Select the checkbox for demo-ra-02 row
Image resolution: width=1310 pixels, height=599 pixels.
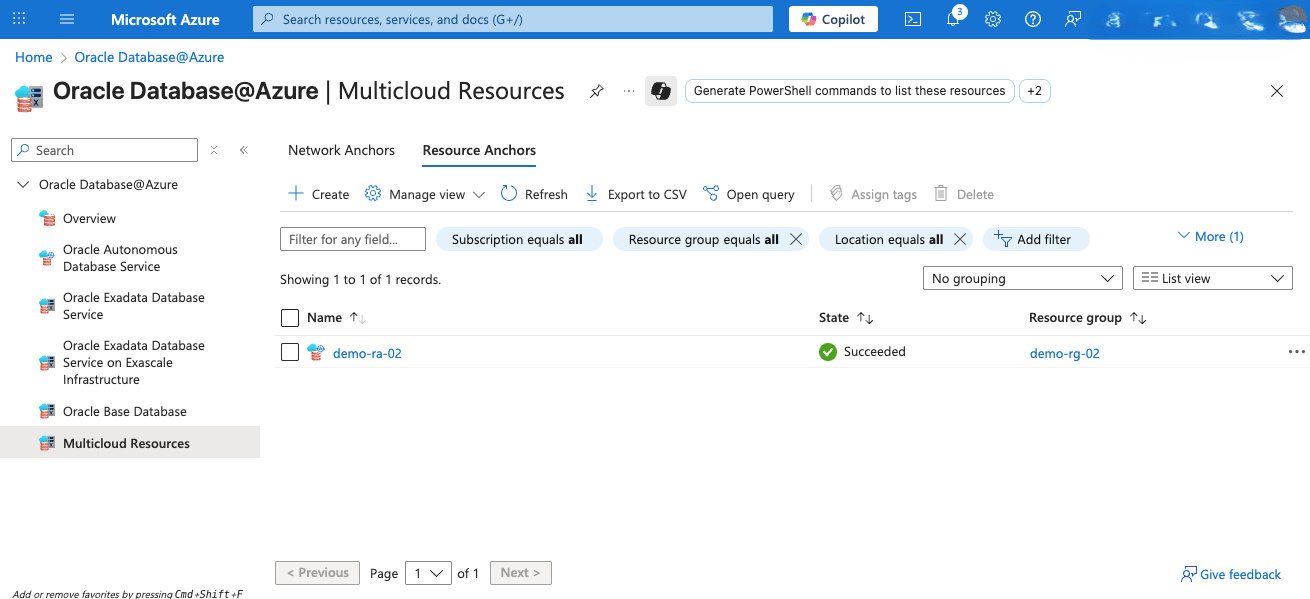[290, 351]
